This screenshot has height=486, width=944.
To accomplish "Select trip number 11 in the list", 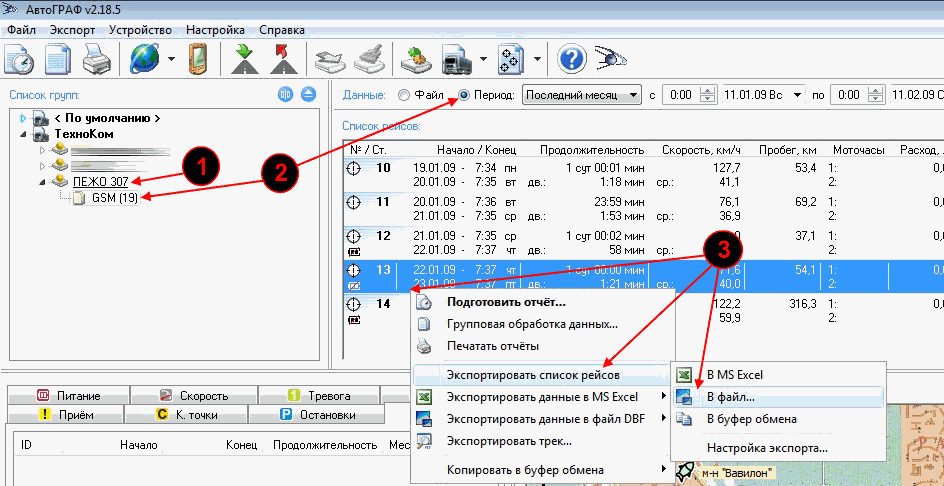I will pos(384,208).
